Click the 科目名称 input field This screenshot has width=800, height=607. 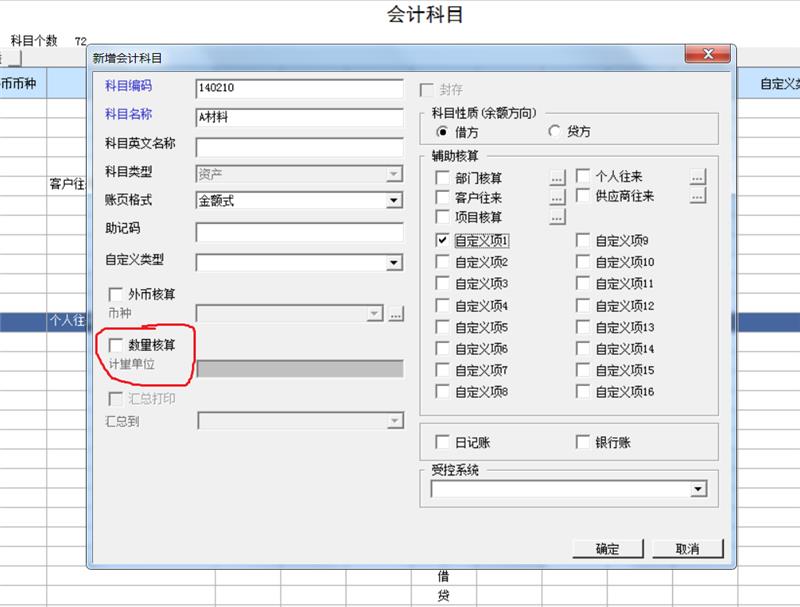click(x=299, y=117)
